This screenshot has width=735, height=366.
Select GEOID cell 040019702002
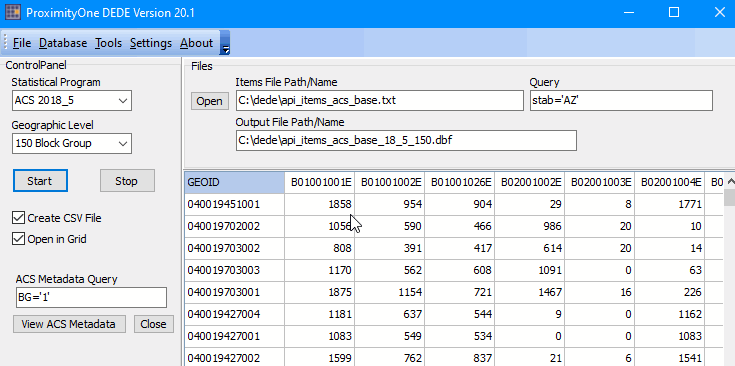click(x=234, y=226)
